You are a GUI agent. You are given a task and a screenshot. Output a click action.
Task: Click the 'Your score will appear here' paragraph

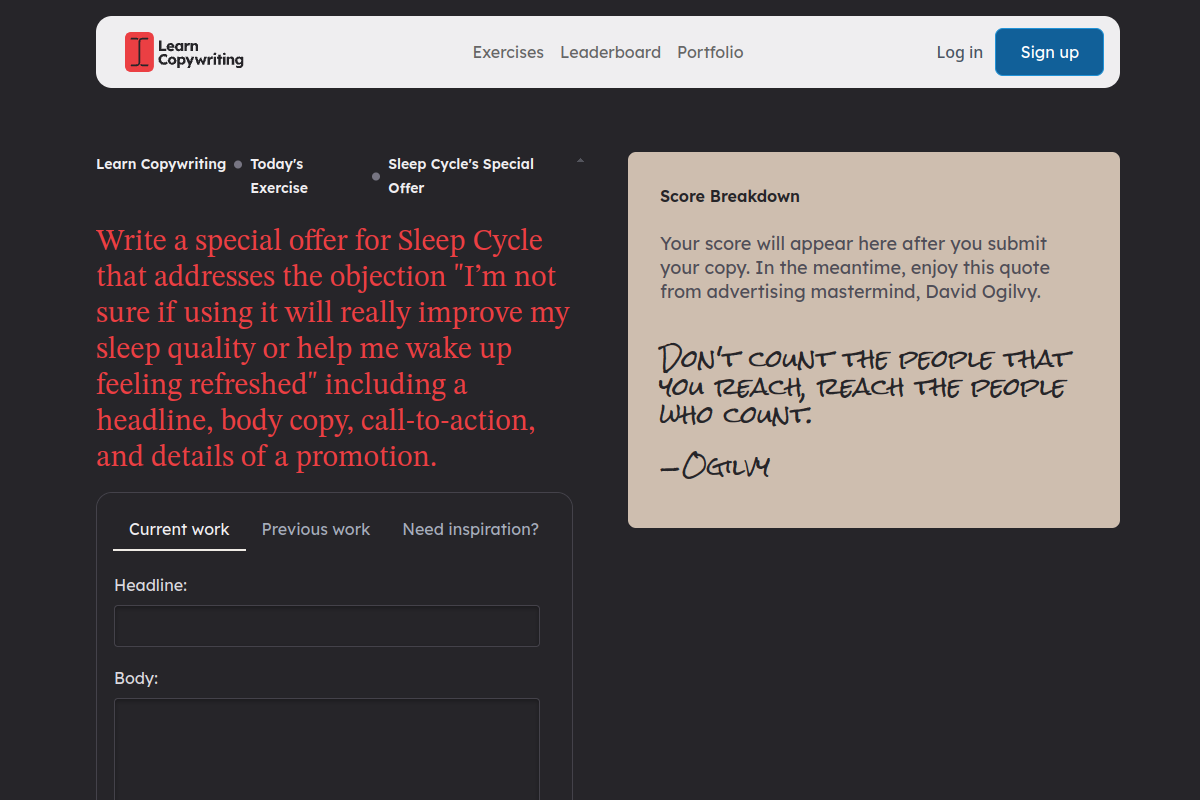point(855,267)
